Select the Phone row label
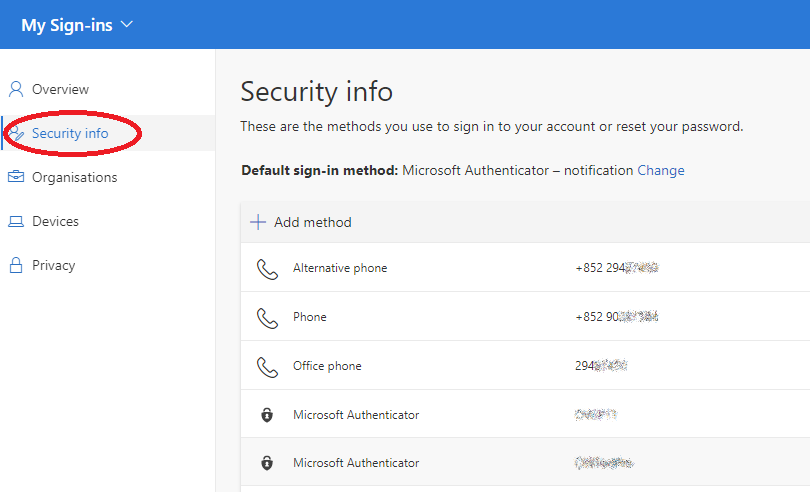This screenshot has width=810, height=492. coord(309,317)
